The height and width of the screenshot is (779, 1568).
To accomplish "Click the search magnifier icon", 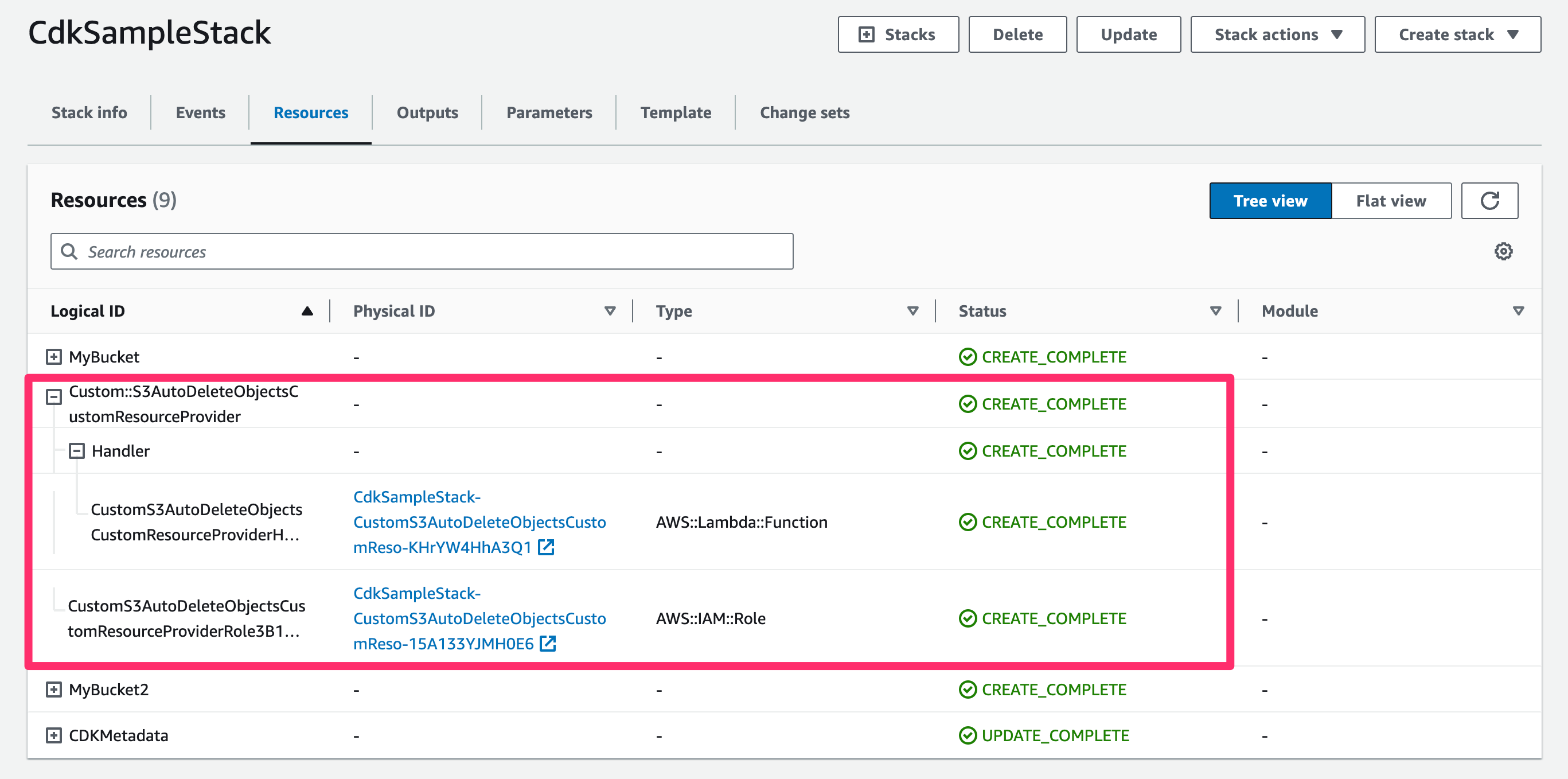I will click(70, 251).
